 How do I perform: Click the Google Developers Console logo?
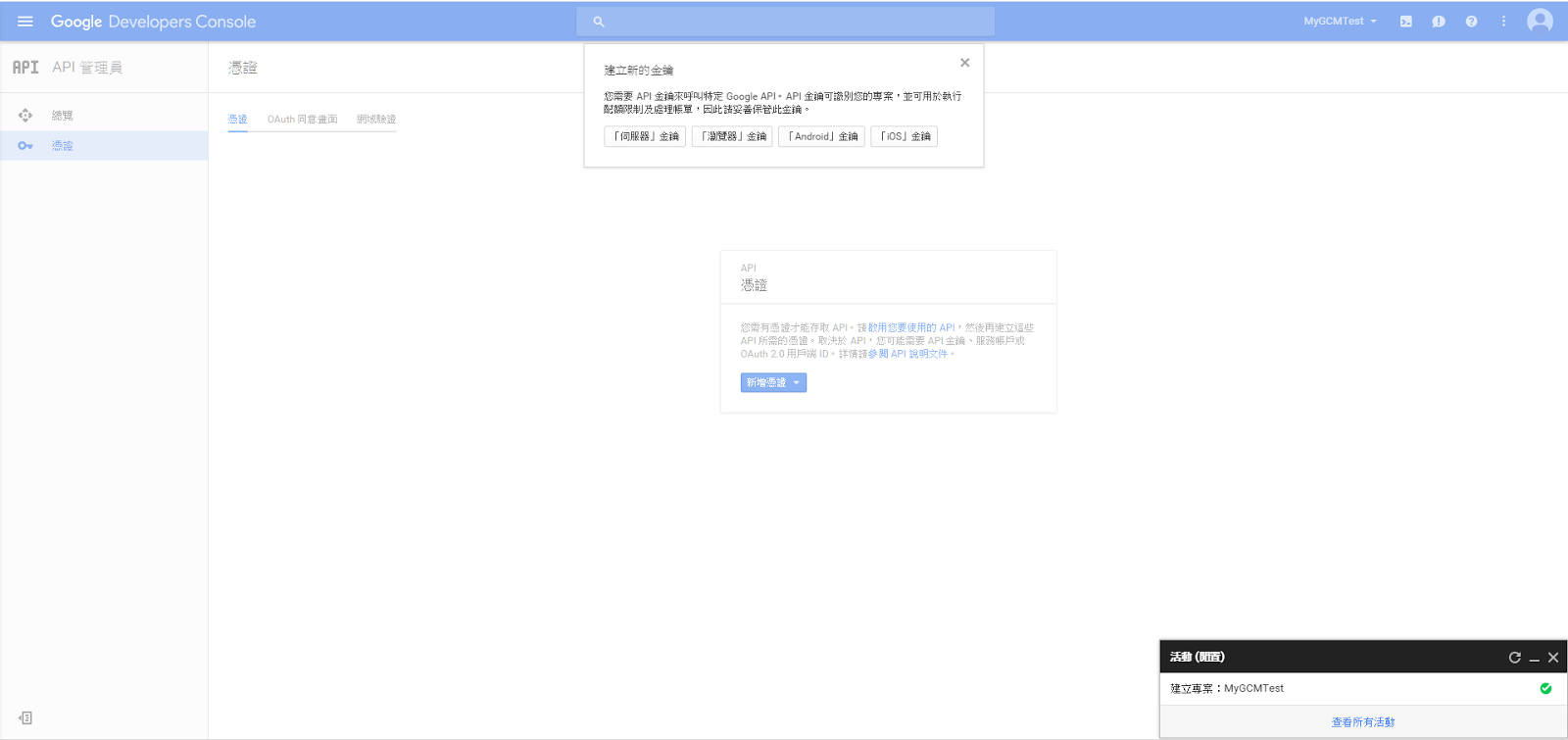coord(153,22)
